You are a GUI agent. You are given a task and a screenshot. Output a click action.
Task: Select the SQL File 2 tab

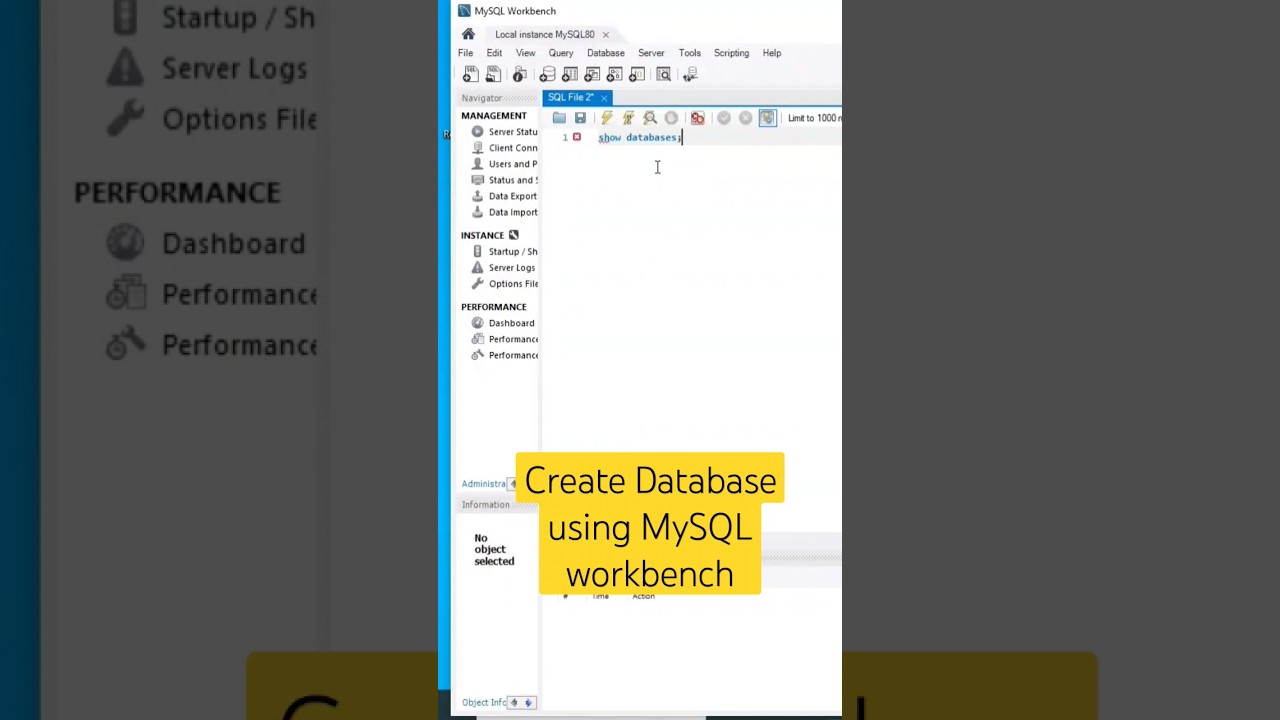tap(570, 97)
